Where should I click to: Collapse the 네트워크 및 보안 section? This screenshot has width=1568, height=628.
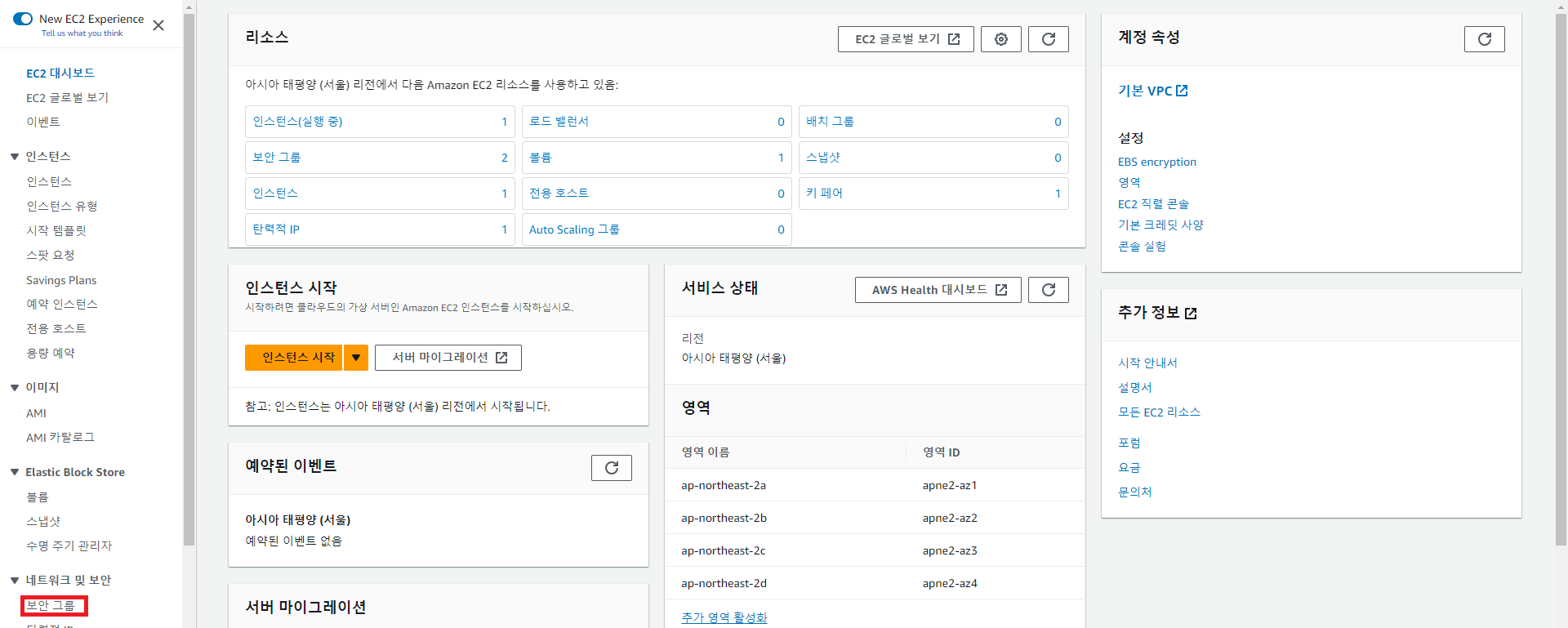pyautogui.click(x=15, y=580)
